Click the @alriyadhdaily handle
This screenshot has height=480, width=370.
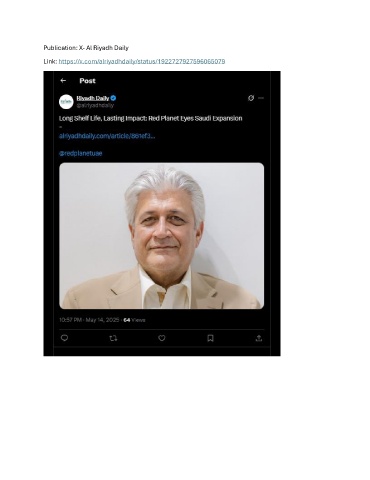pyautogui.click(x=95, y=105)
